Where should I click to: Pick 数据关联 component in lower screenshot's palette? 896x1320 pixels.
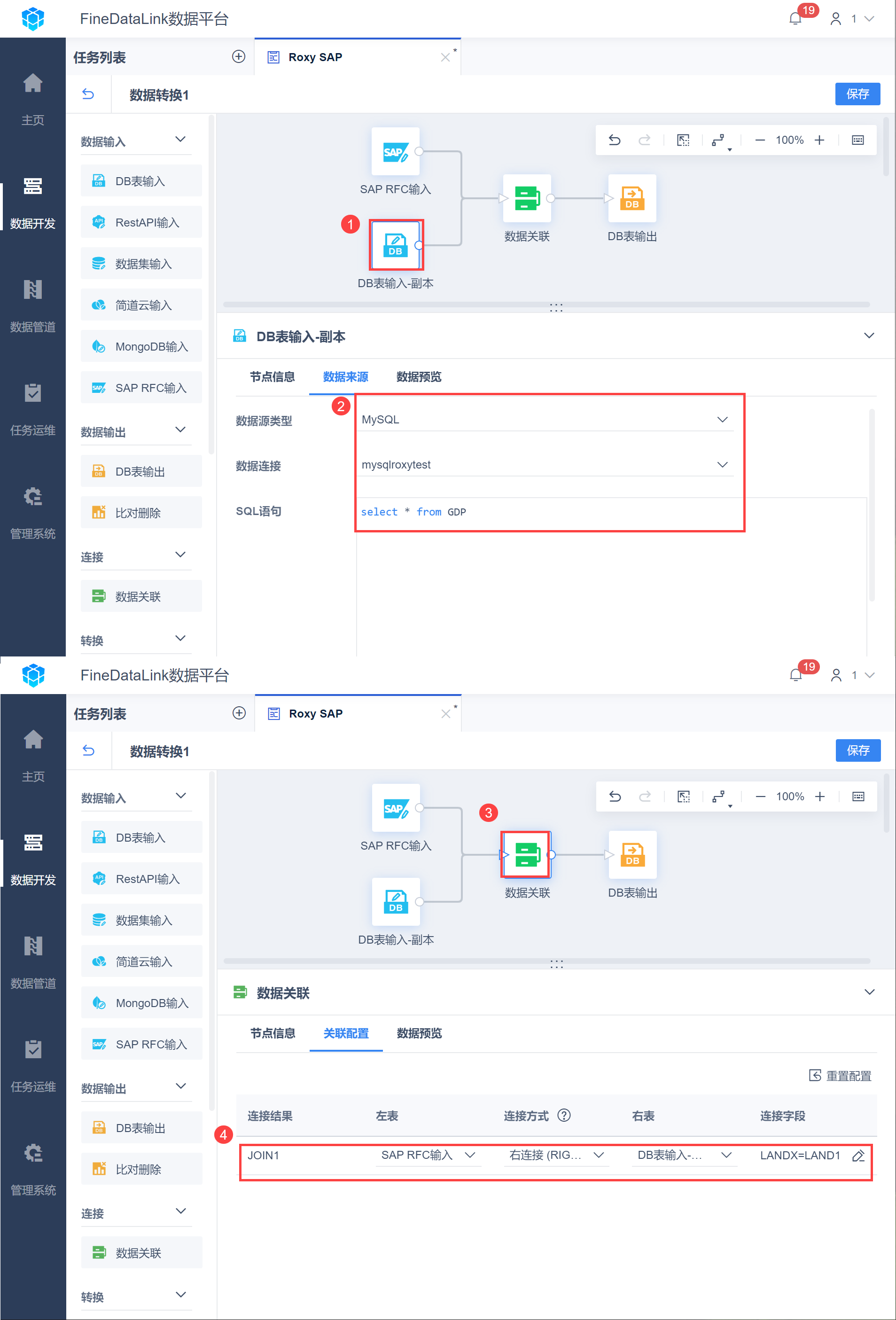(x=142, y=1253)
